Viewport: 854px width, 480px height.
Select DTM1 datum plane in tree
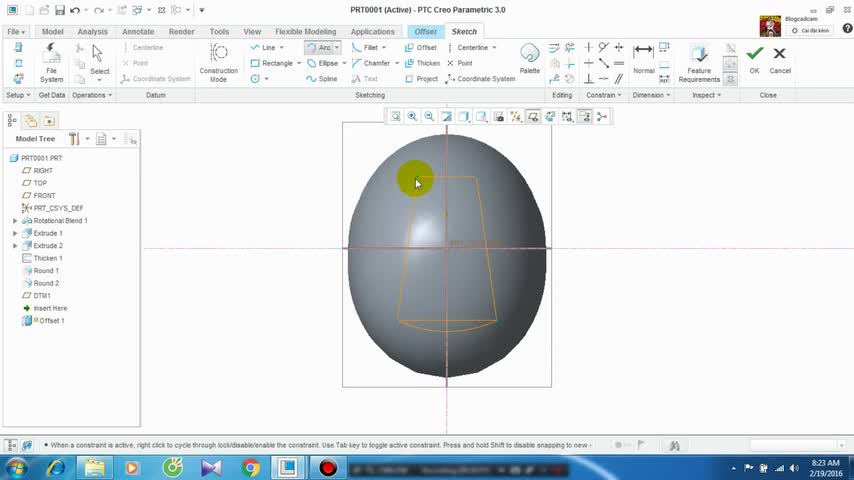(36, 296)
